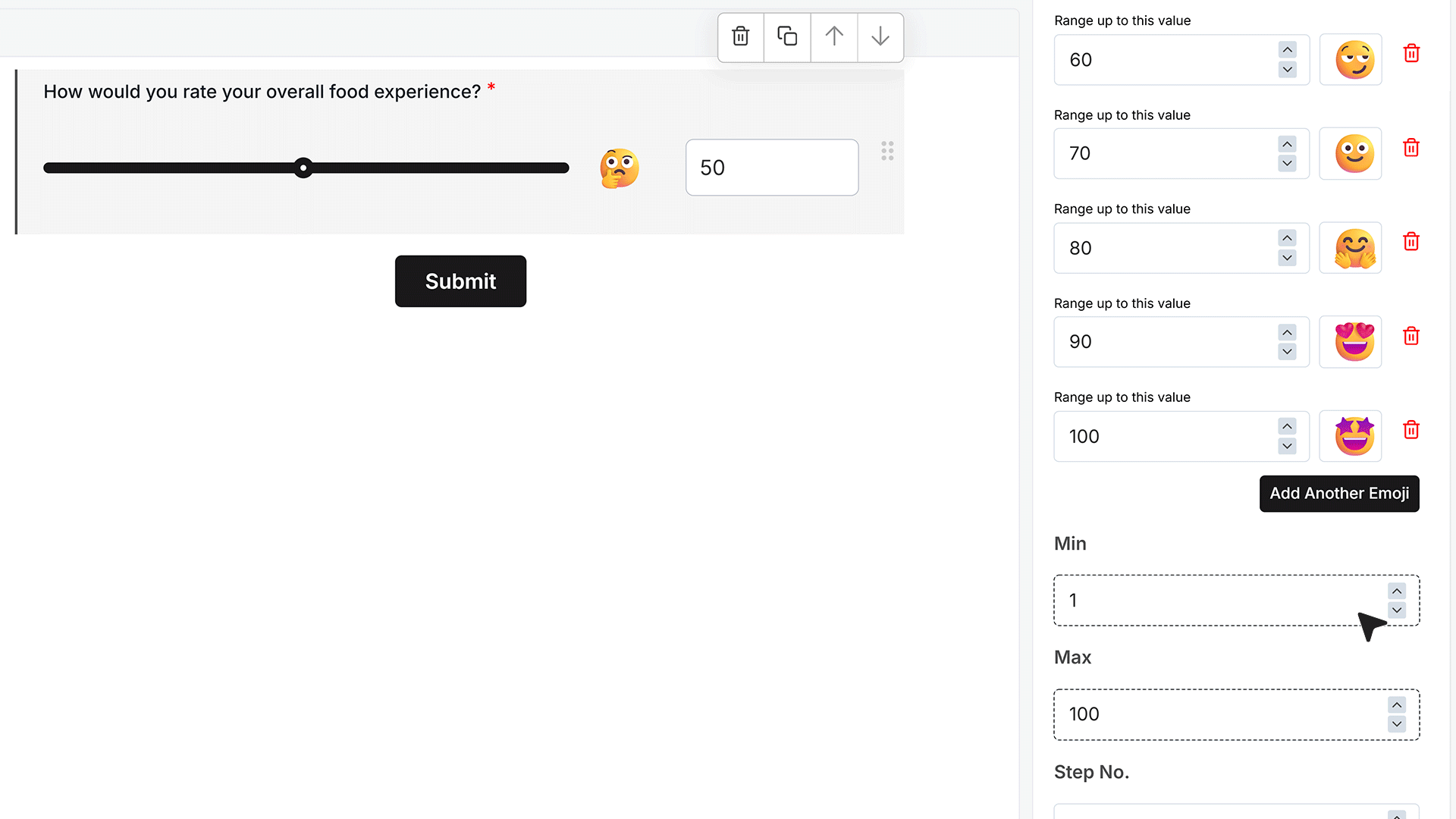The width and height of the screenshot is (1456, 819).
Task: Move the question up with arrow icon
Action: (834, 36)
